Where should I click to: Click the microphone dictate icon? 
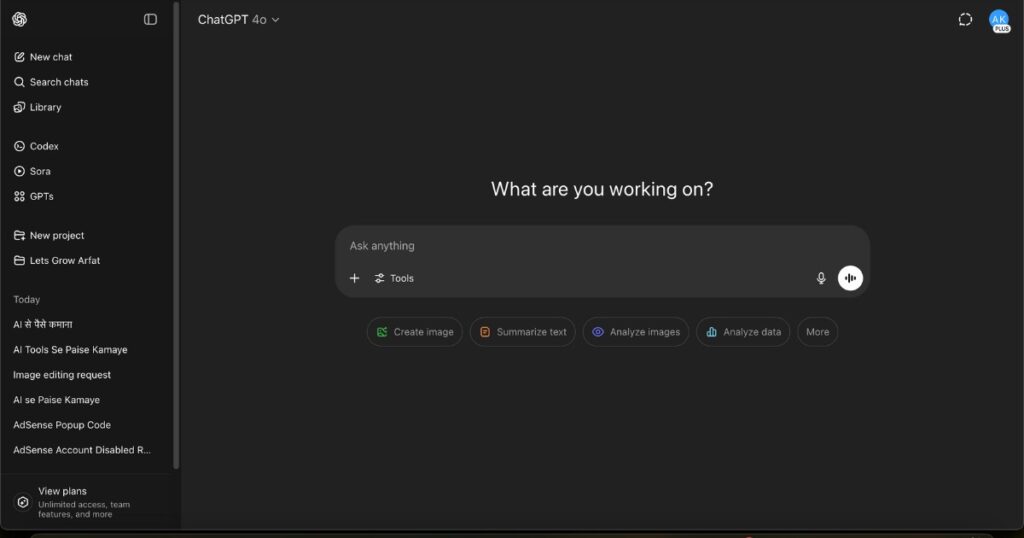(821, 278)
